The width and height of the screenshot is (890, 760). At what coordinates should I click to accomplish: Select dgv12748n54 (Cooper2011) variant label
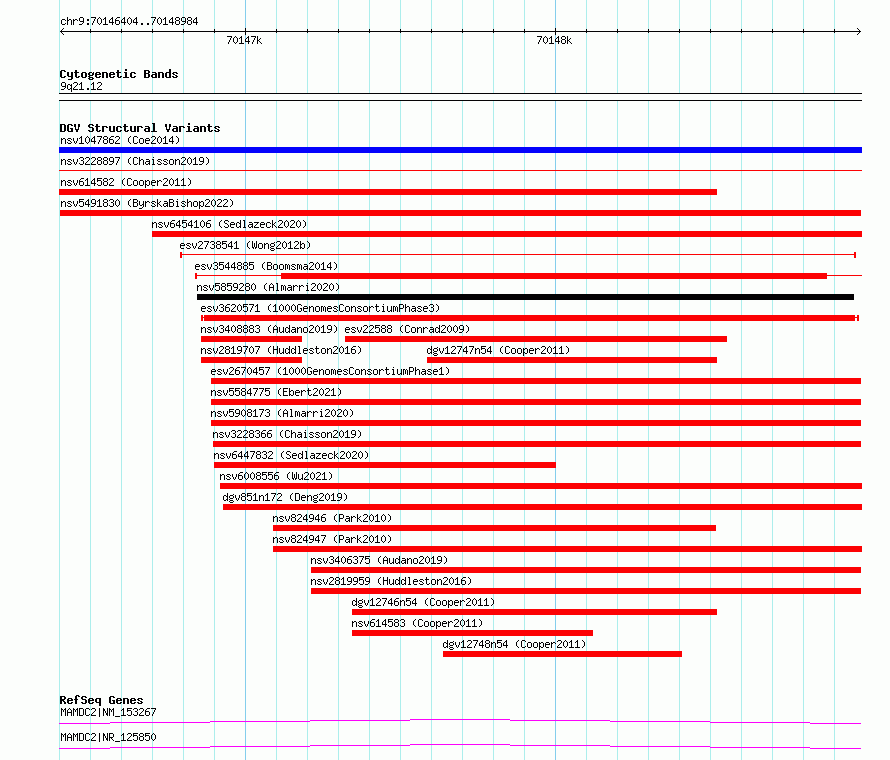(x=514, y=644)
